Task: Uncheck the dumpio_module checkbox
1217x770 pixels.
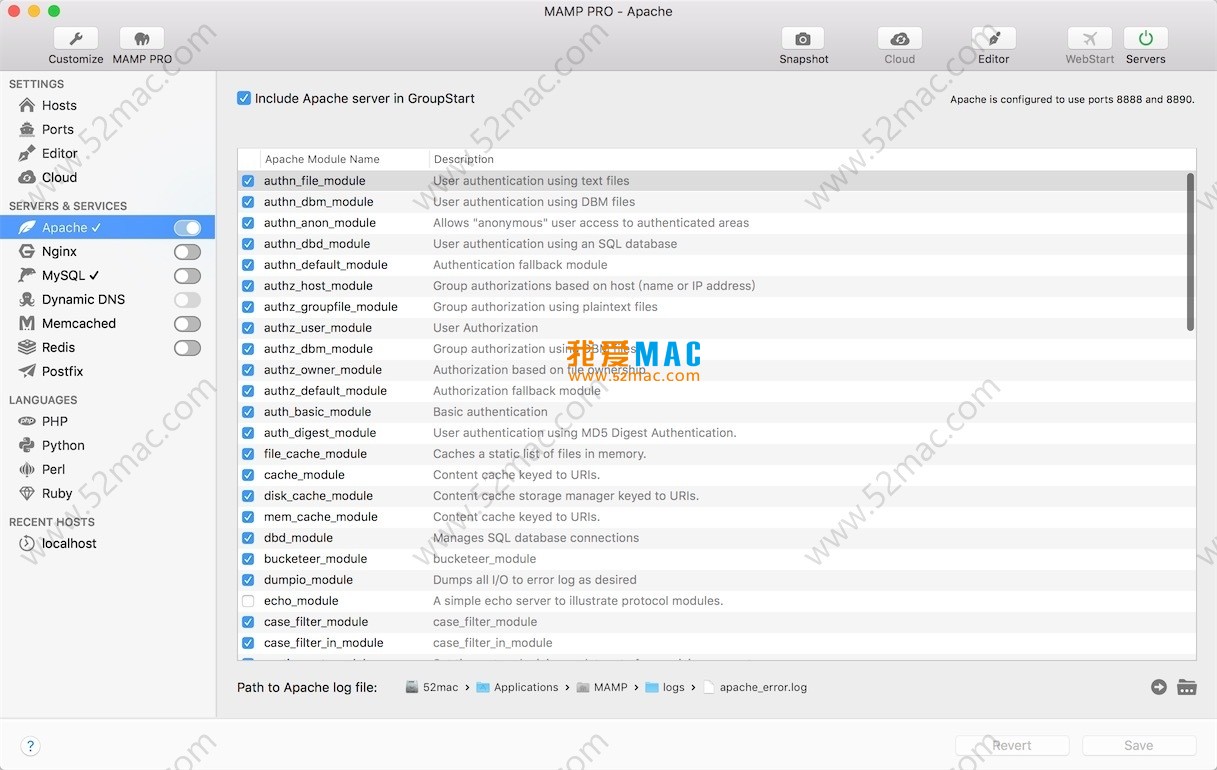Action: 248,580
